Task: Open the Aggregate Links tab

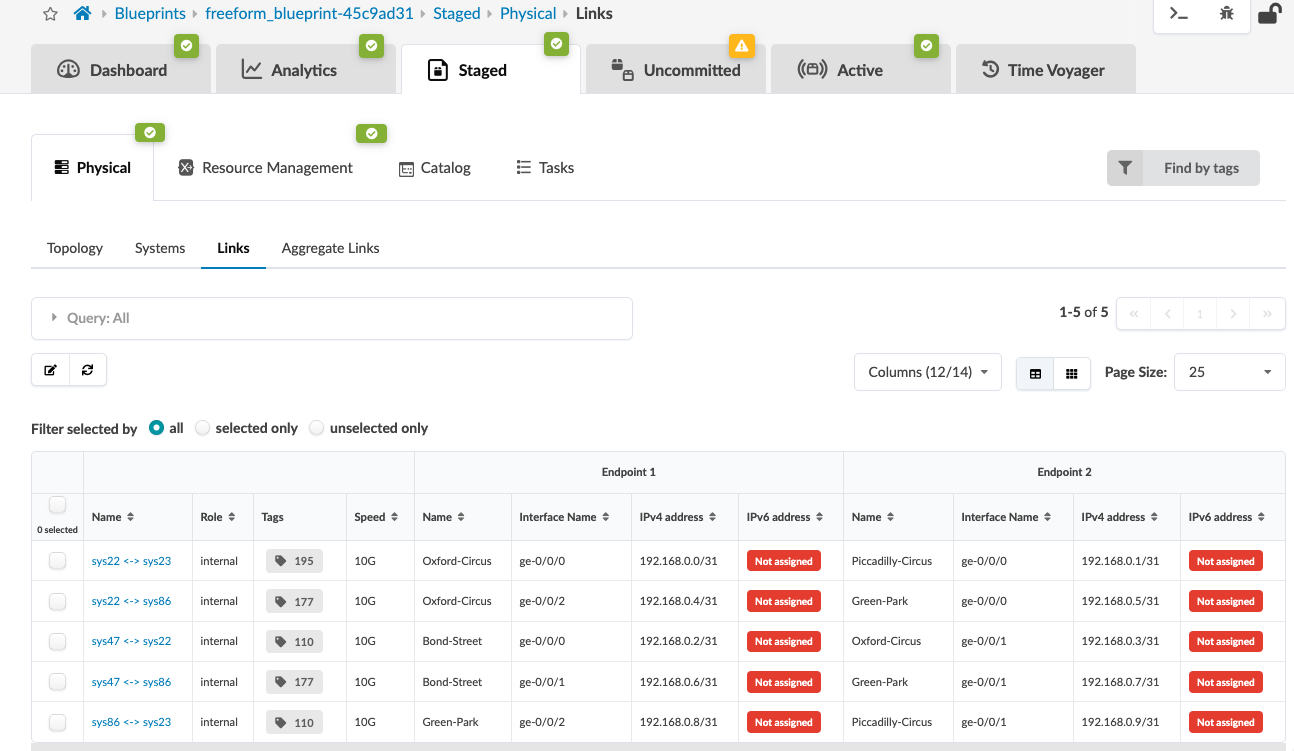Action: pyautogui.click(x=330, y=248)
